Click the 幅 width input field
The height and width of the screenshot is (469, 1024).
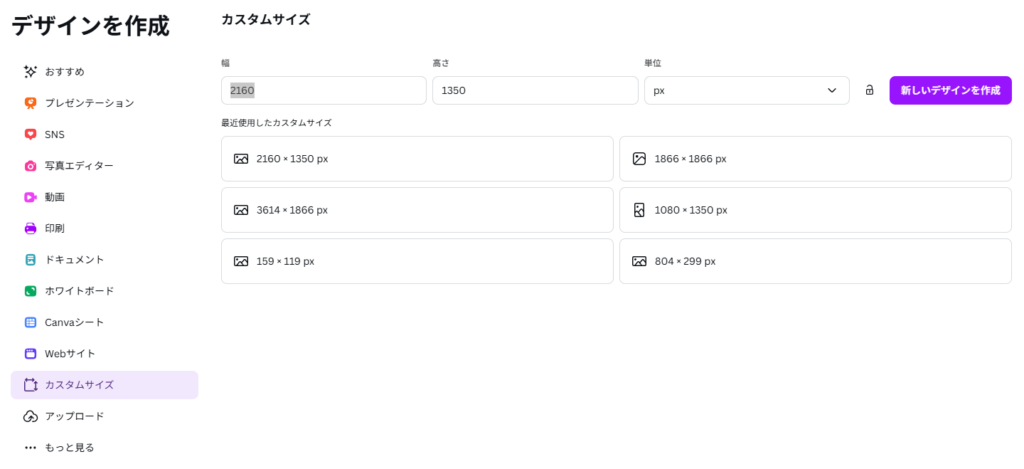[323, 91]
